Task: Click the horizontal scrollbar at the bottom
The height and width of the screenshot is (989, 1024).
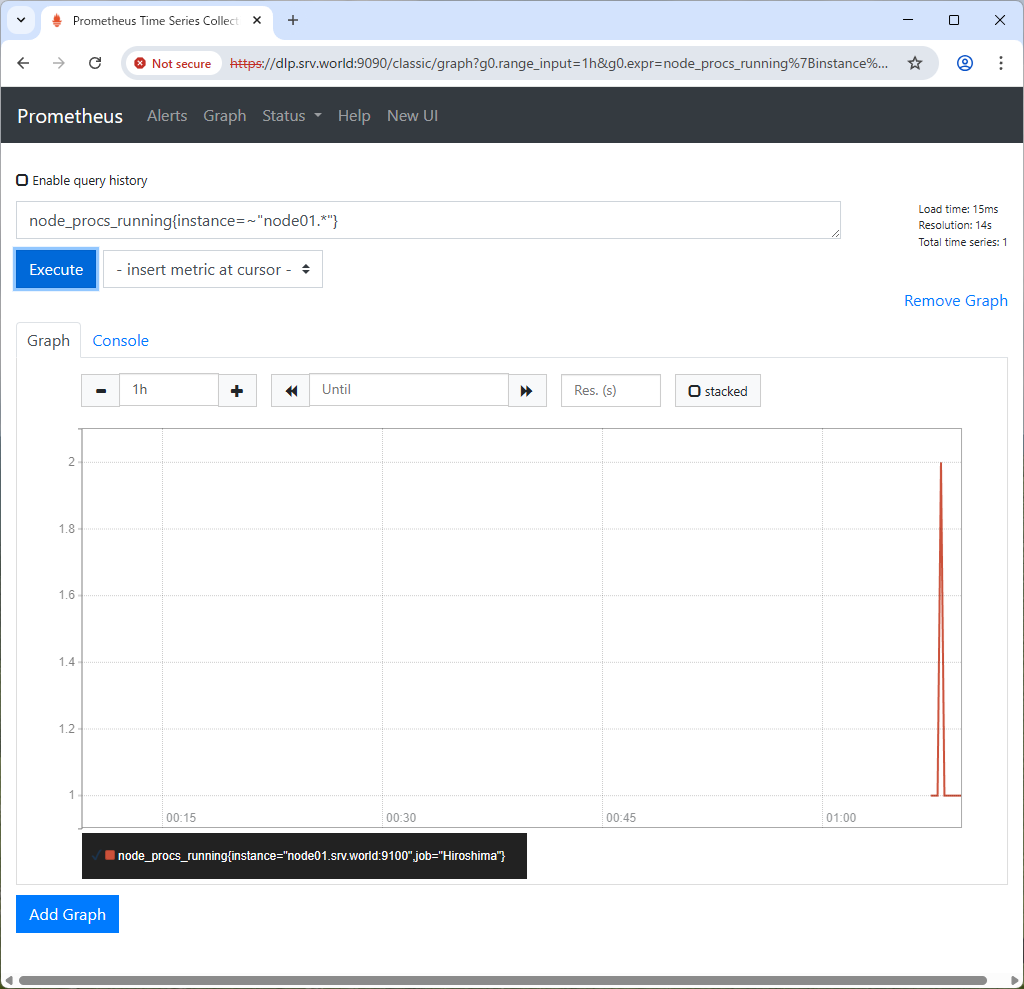Action: coord(502,980)
